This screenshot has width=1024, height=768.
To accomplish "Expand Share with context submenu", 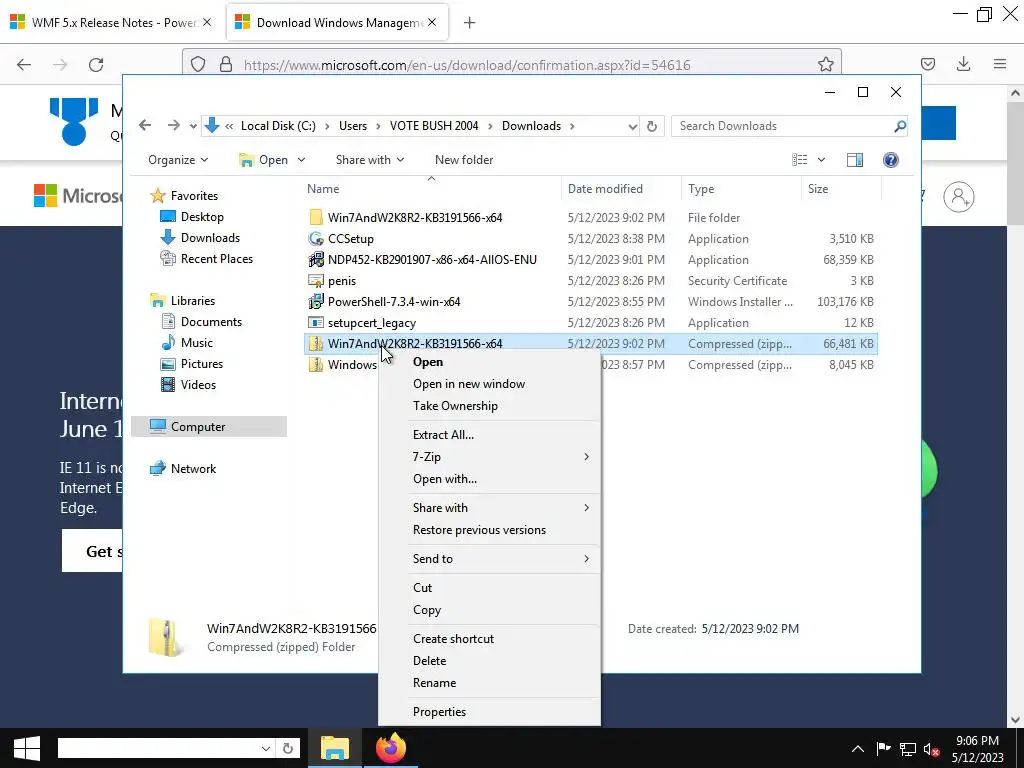I will 490,507.
